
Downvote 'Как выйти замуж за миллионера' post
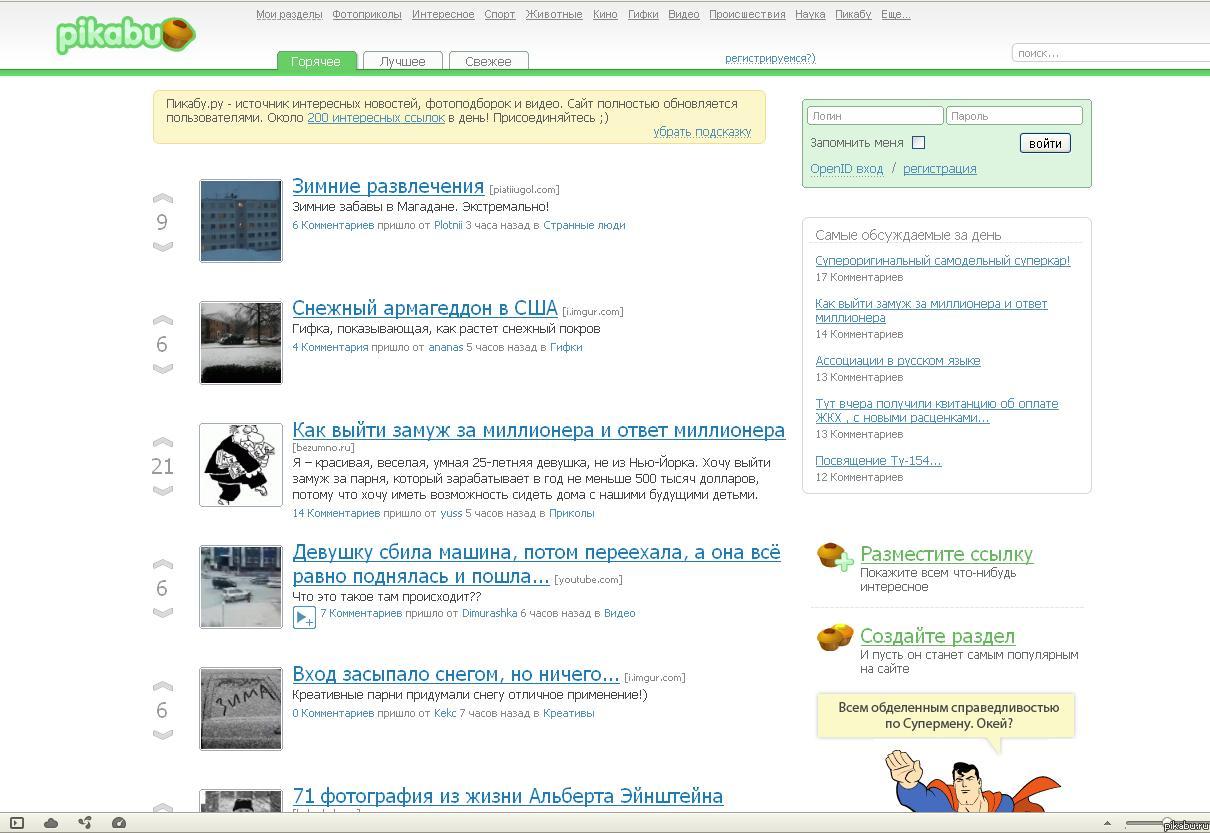(x=163, y=490)
